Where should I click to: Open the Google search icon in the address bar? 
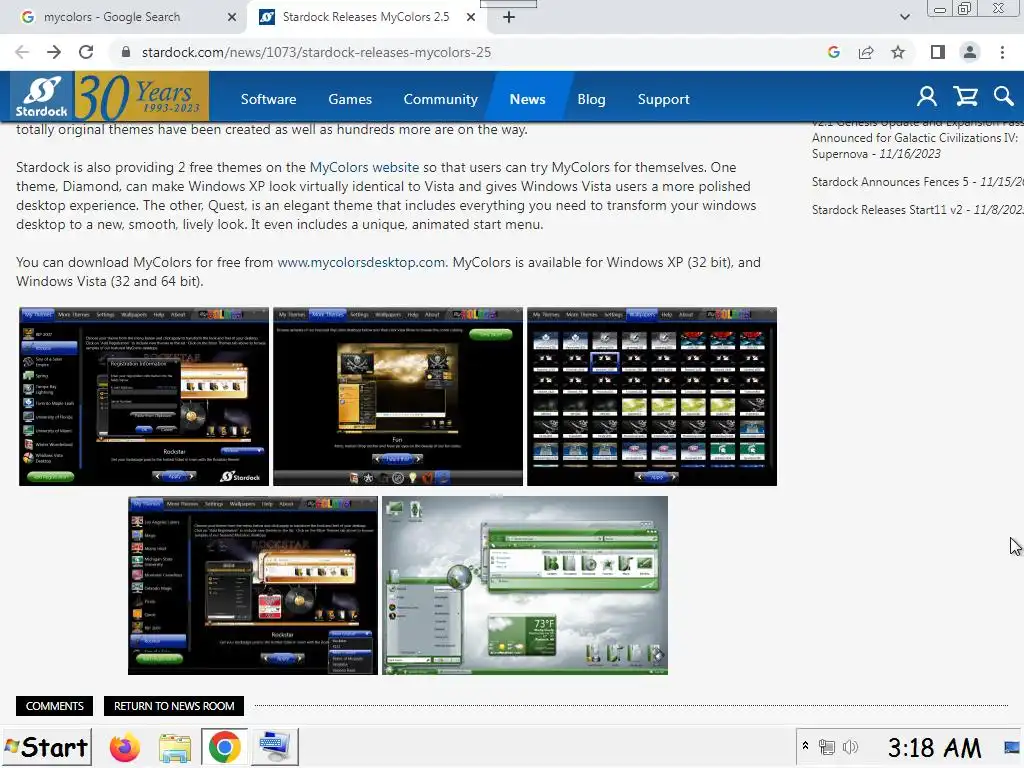[x=833, y=52]
